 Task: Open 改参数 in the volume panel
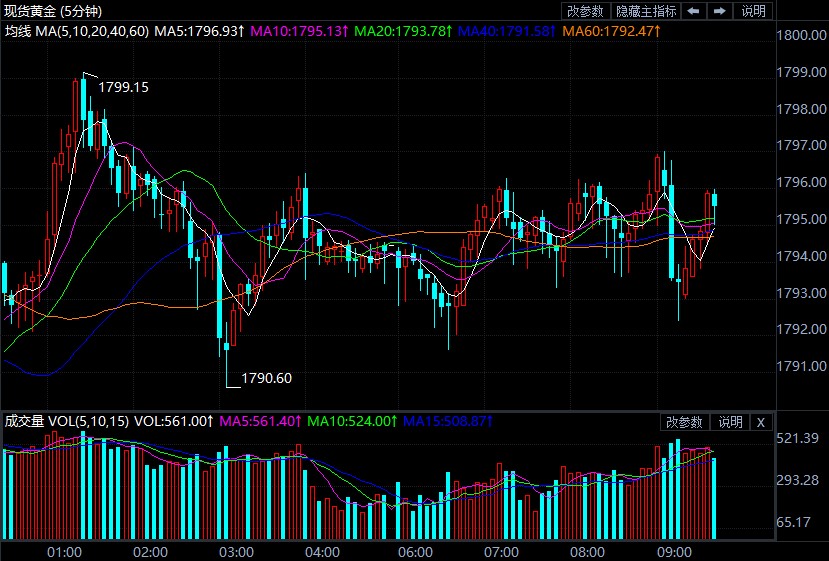click(x=684, y=422)
